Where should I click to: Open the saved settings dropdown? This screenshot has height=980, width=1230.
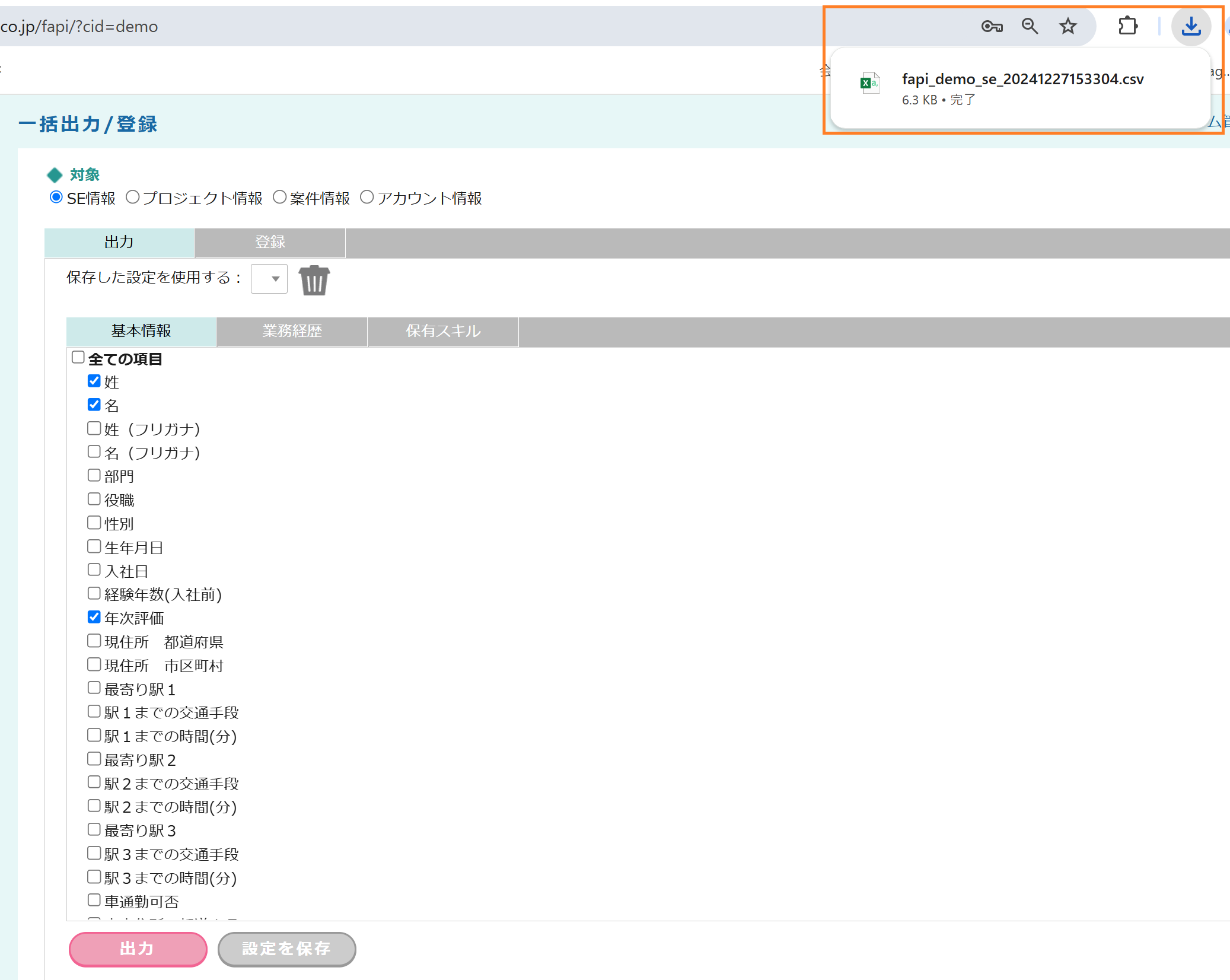pyautogui.click(x=269, y=279)
